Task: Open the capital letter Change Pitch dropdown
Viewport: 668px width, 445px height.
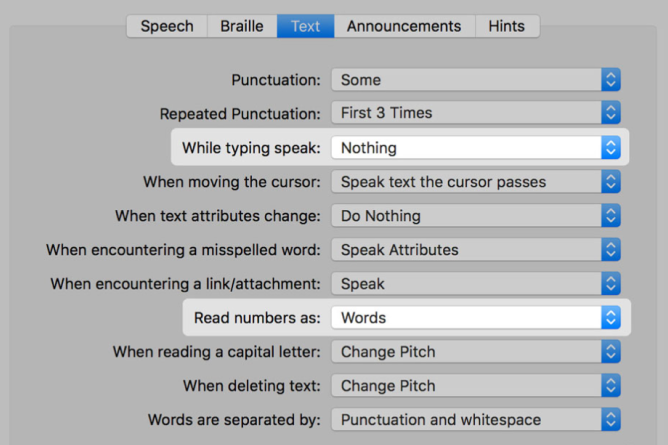Action: [476, 352]
